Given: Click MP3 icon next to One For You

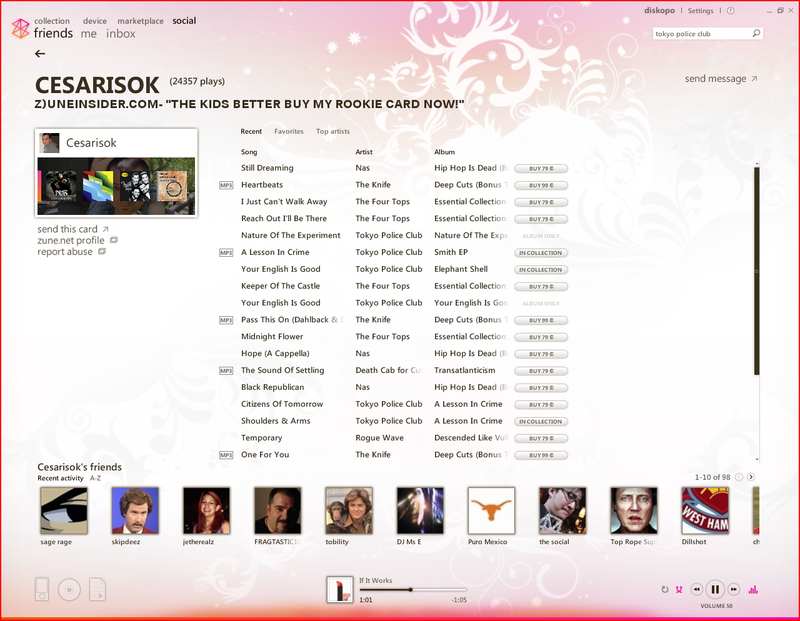Looking at the screenshot, I should pyautogui.click(x=226, y=455).
